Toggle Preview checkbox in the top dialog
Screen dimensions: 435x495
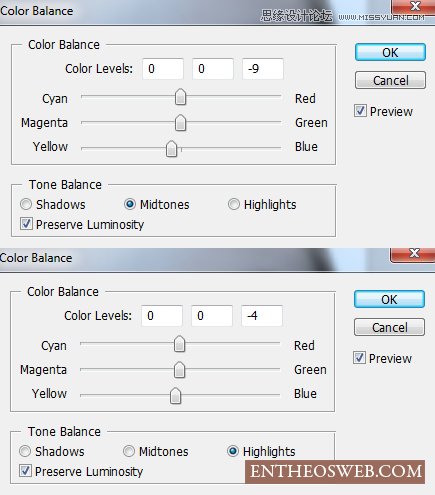(x=360, y=111)
